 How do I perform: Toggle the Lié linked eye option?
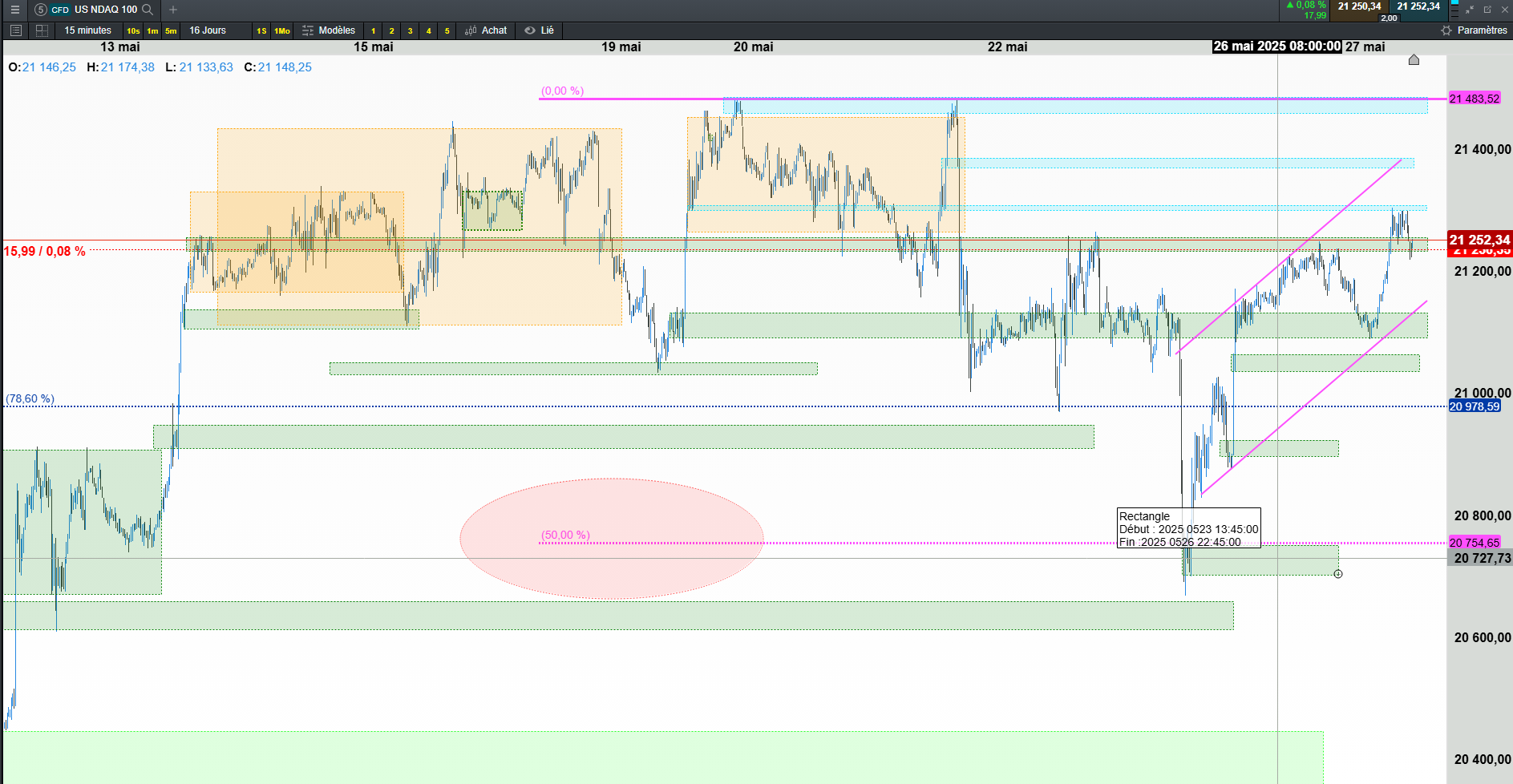tap(540, 30)
